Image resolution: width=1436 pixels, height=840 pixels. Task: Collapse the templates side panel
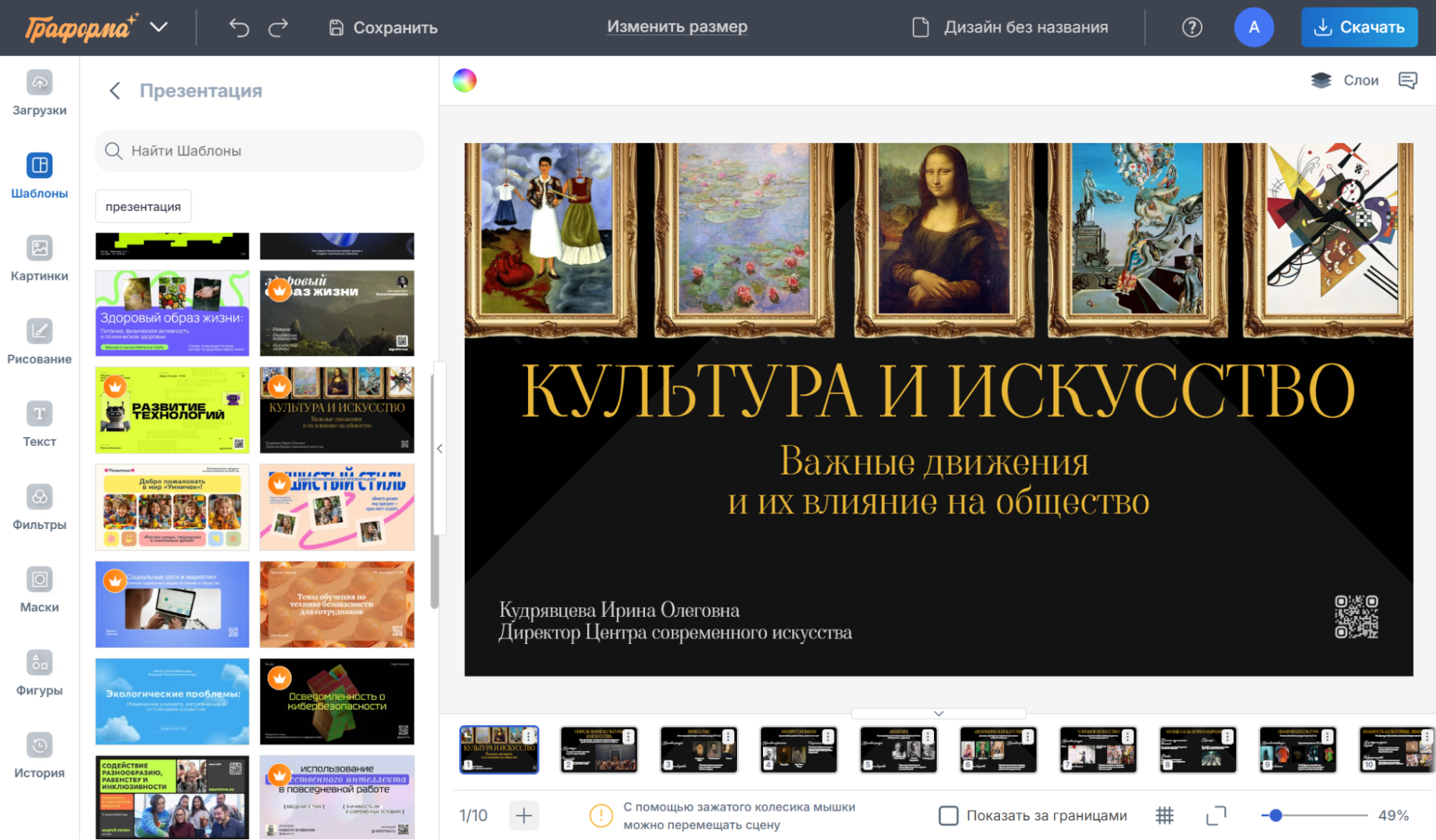pyautogui.click(x=440, y=449)
